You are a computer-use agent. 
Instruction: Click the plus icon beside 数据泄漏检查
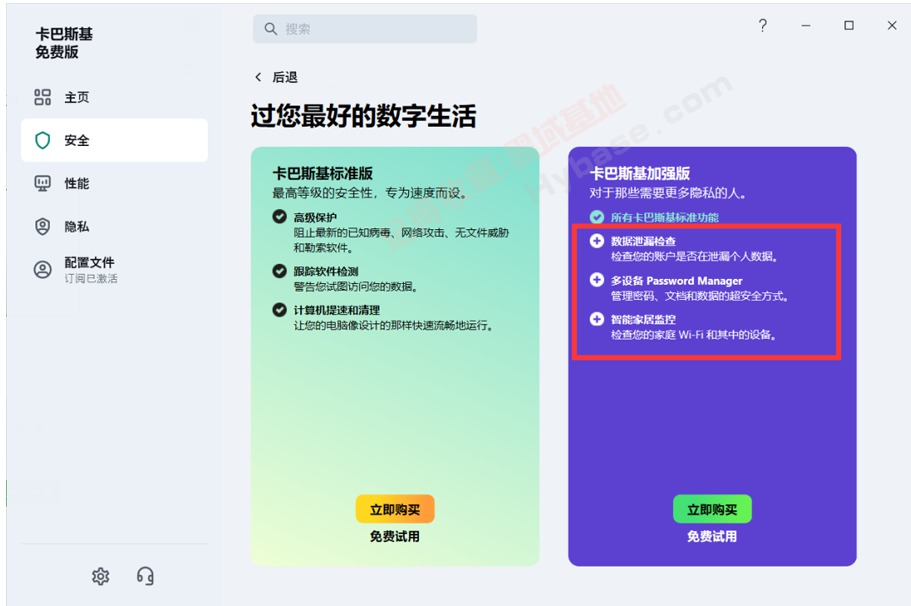pyautogui.click(x=597, y=241)
